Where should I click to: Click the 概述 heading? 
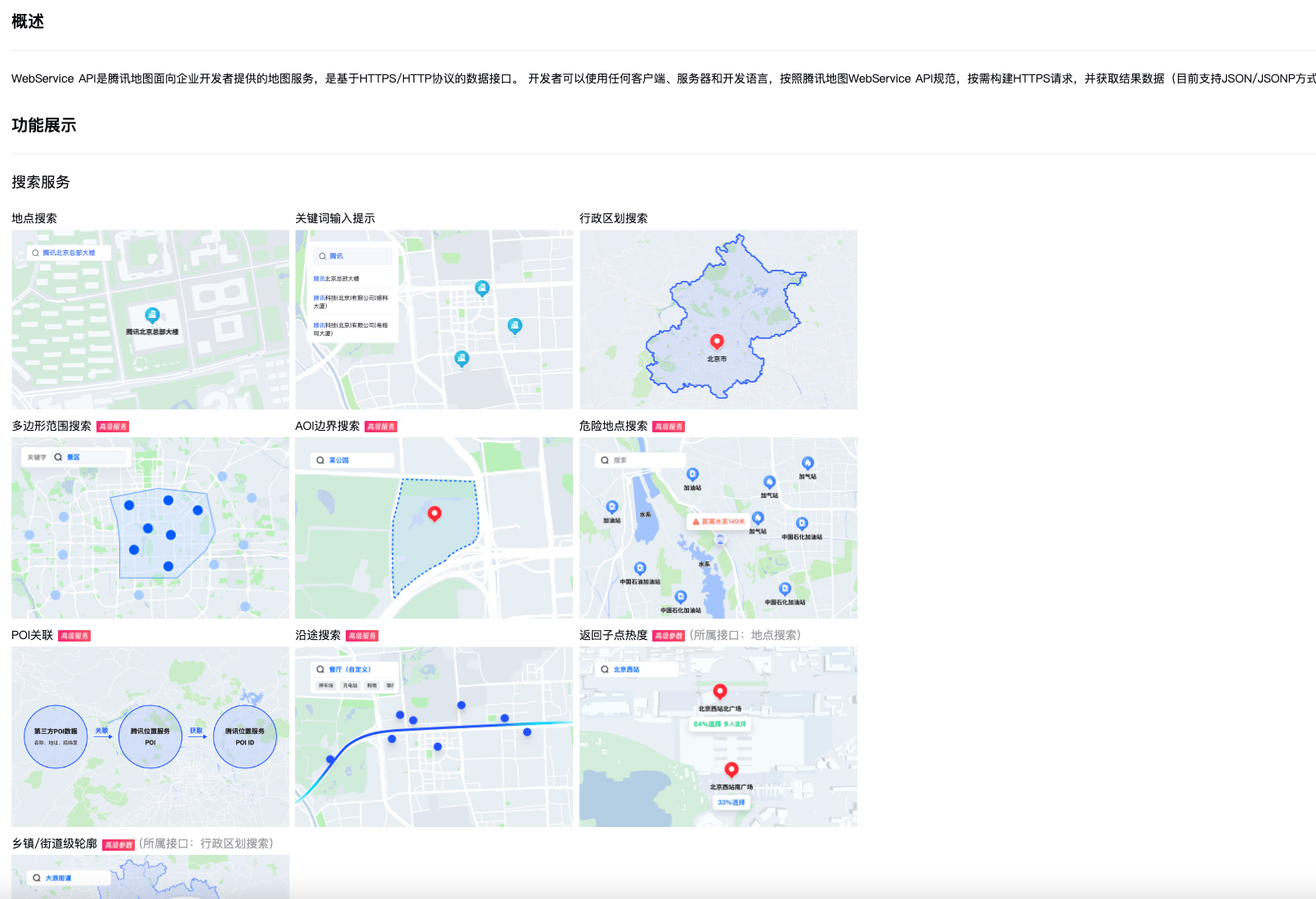[x=28, y=21]
